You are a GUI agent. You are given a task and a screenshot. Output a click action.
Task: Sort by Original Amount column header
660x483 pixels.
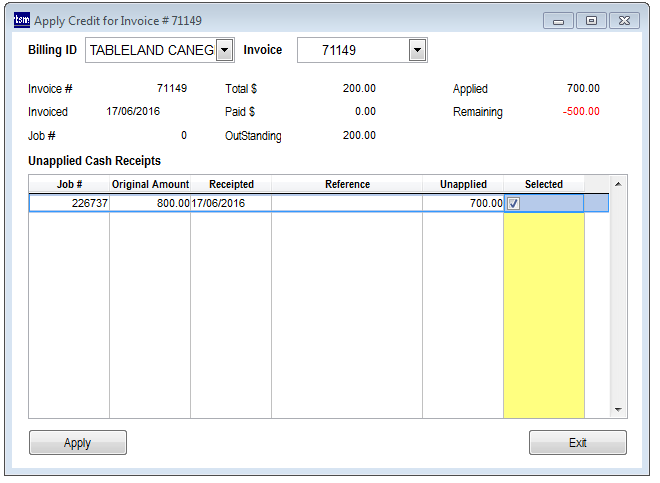[150, 184]
